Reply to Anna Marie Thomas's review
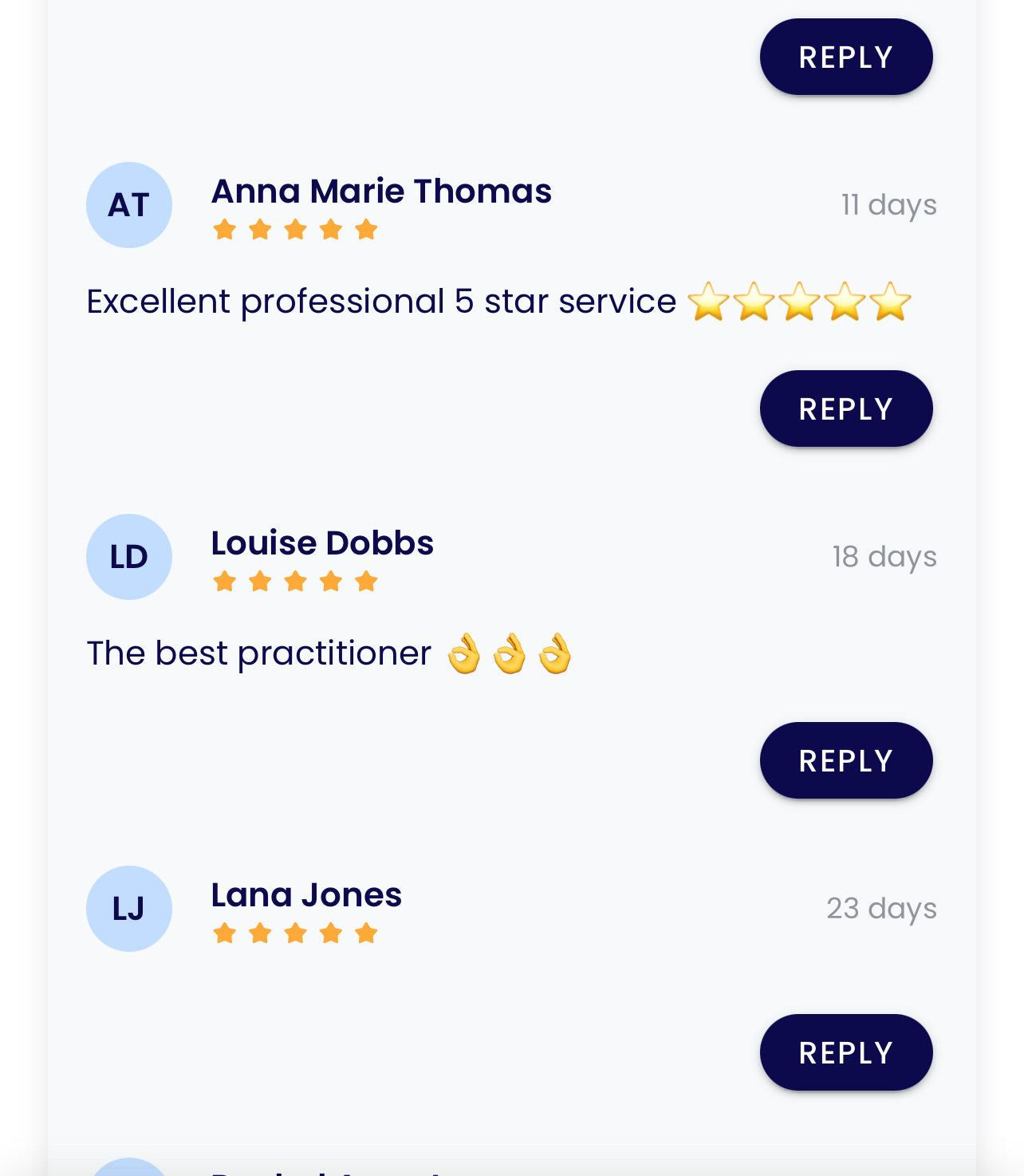This screenshot has height=1176, width=1024. (846, 408)
